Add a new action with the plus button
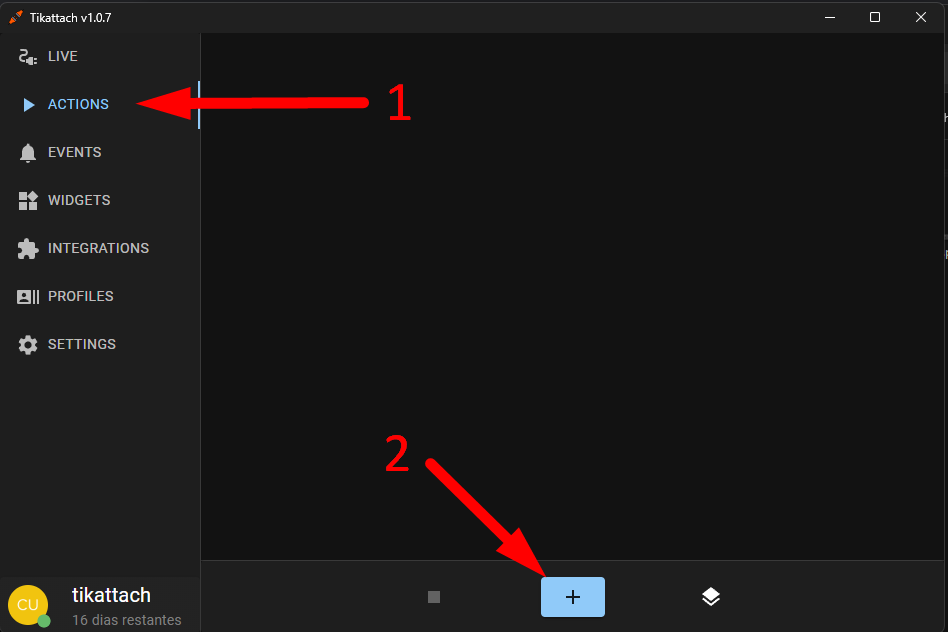Screen dimensions: 948x632 click(x=573, y=597)
